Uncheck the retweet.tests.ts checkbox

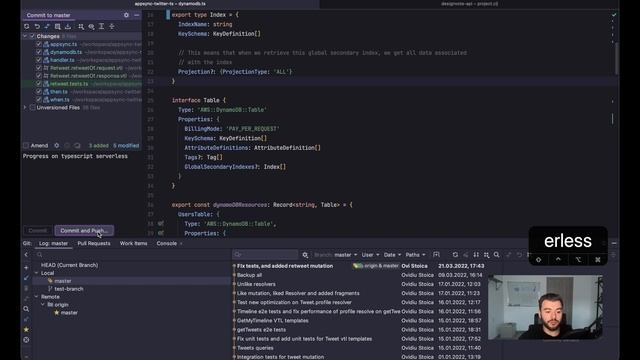pos(39,84)
